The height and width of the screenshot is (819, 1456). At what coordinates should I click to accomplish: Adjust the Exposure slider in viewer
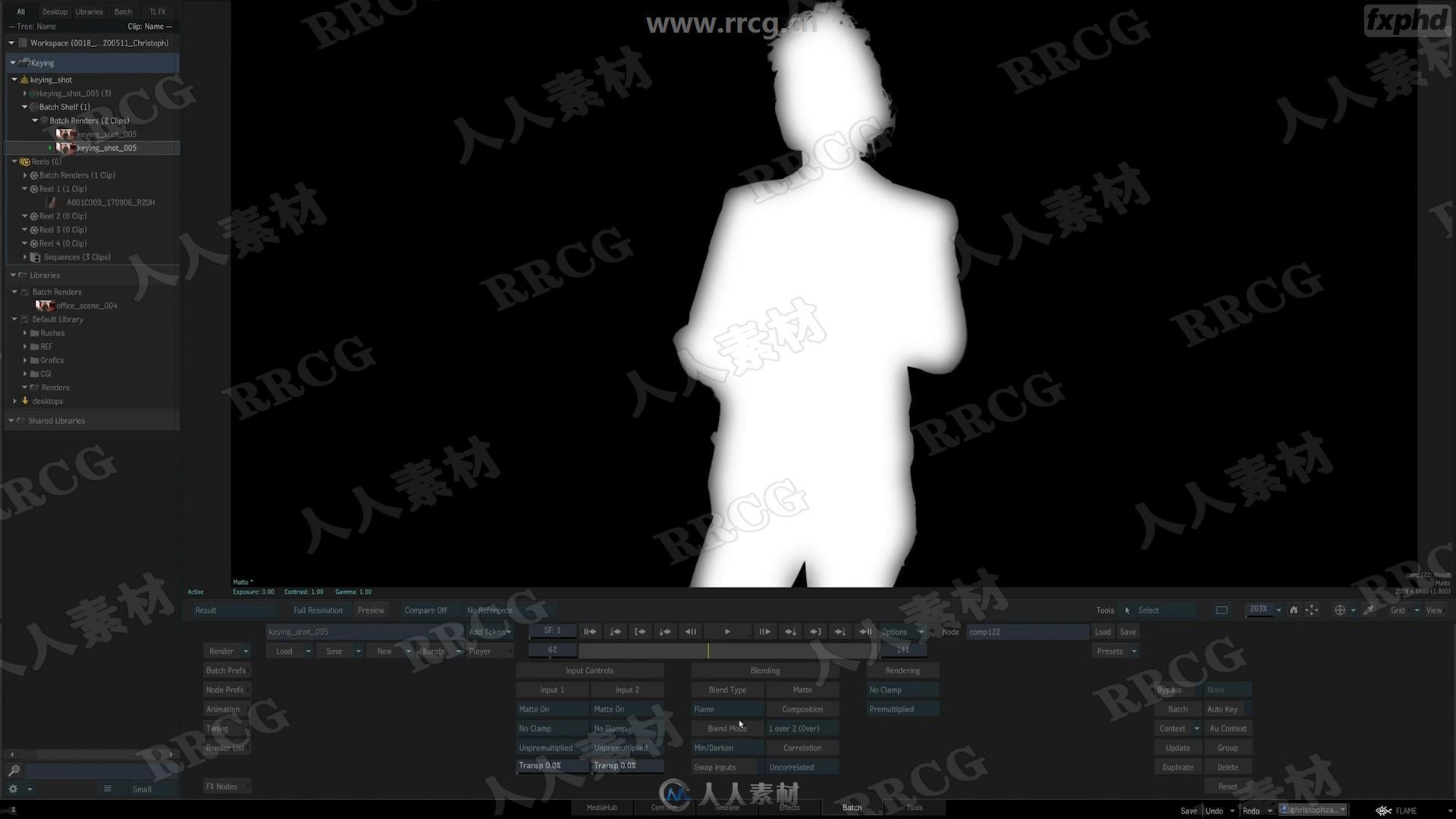point(253,591)
